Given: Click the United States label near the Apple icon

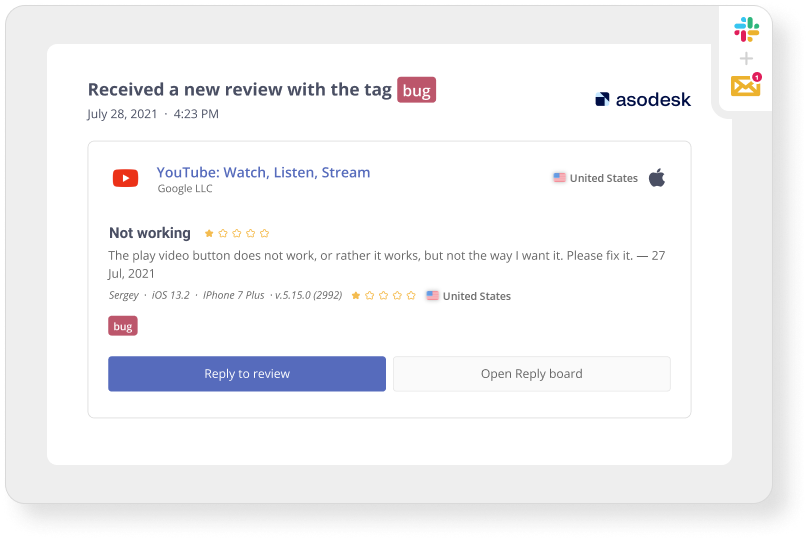Looking at the screenshot, I should click(603, 178).
